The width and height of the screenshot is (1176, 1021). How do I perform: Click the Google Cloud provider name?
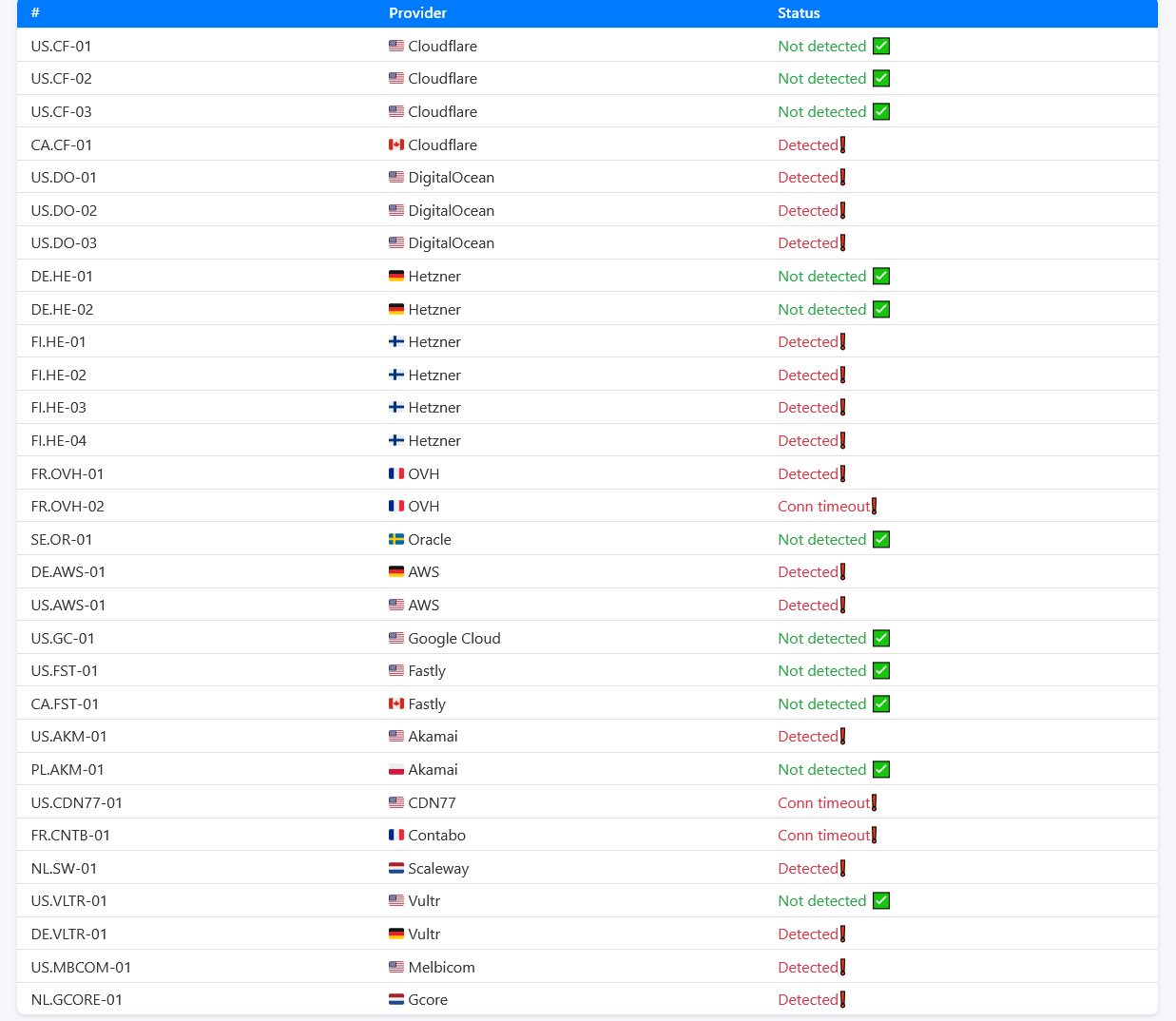tap(454, 638)
